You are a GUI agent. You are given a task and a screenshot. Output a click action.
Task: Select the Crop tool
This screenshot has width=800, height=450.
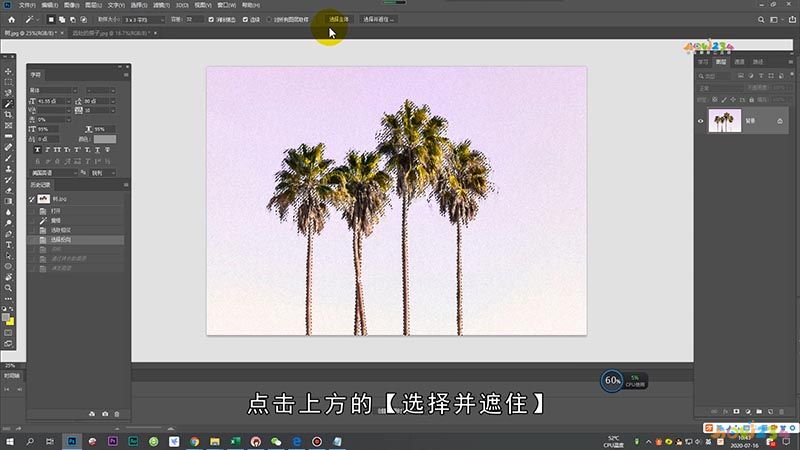coord(8,115)
